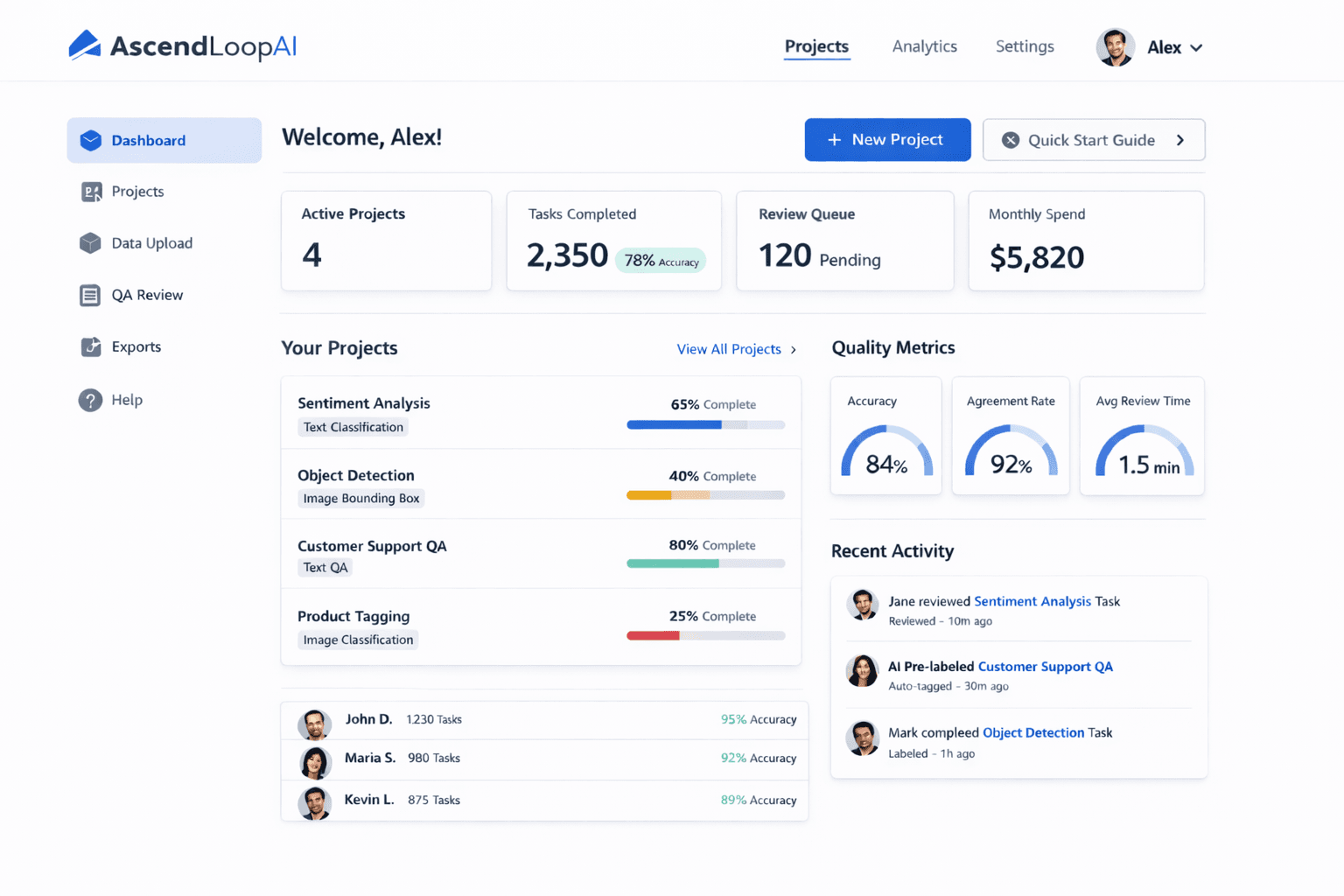
Task: Open the Quick Start Guide chevron
Action: (1180, 140)
